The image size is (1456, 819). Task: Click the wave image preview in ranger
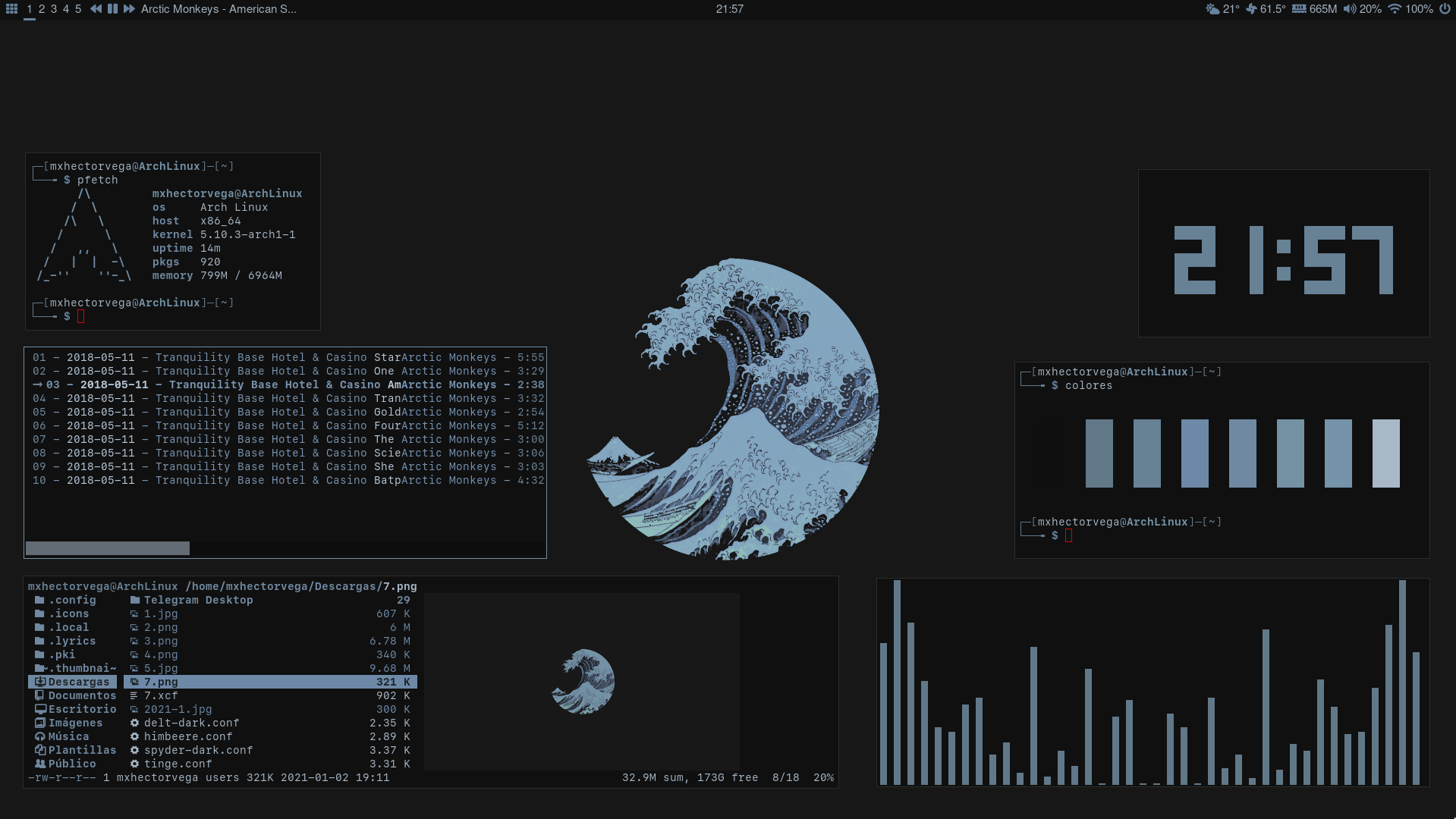pyautogui.click(x=583, y=682)
